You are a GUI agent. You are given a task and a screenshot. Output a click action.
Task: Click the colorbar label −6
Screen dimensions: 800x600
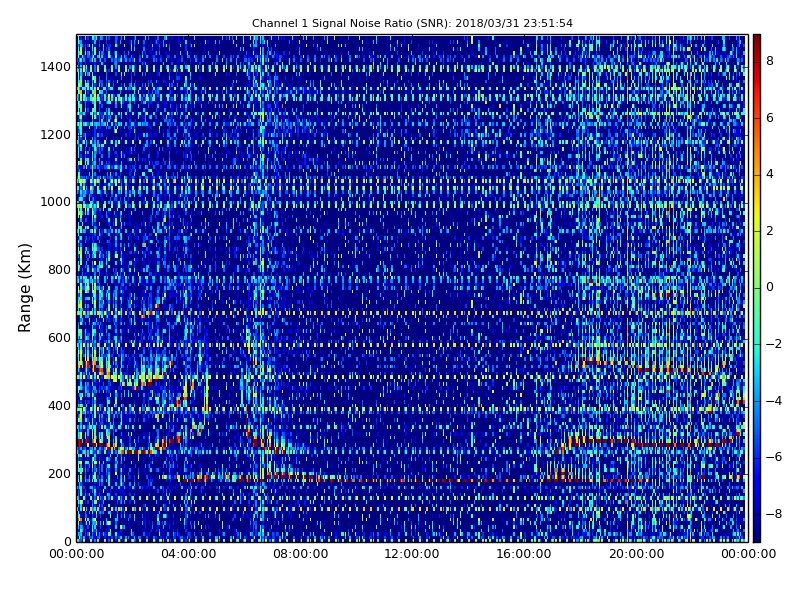click(x=774, y=457)
